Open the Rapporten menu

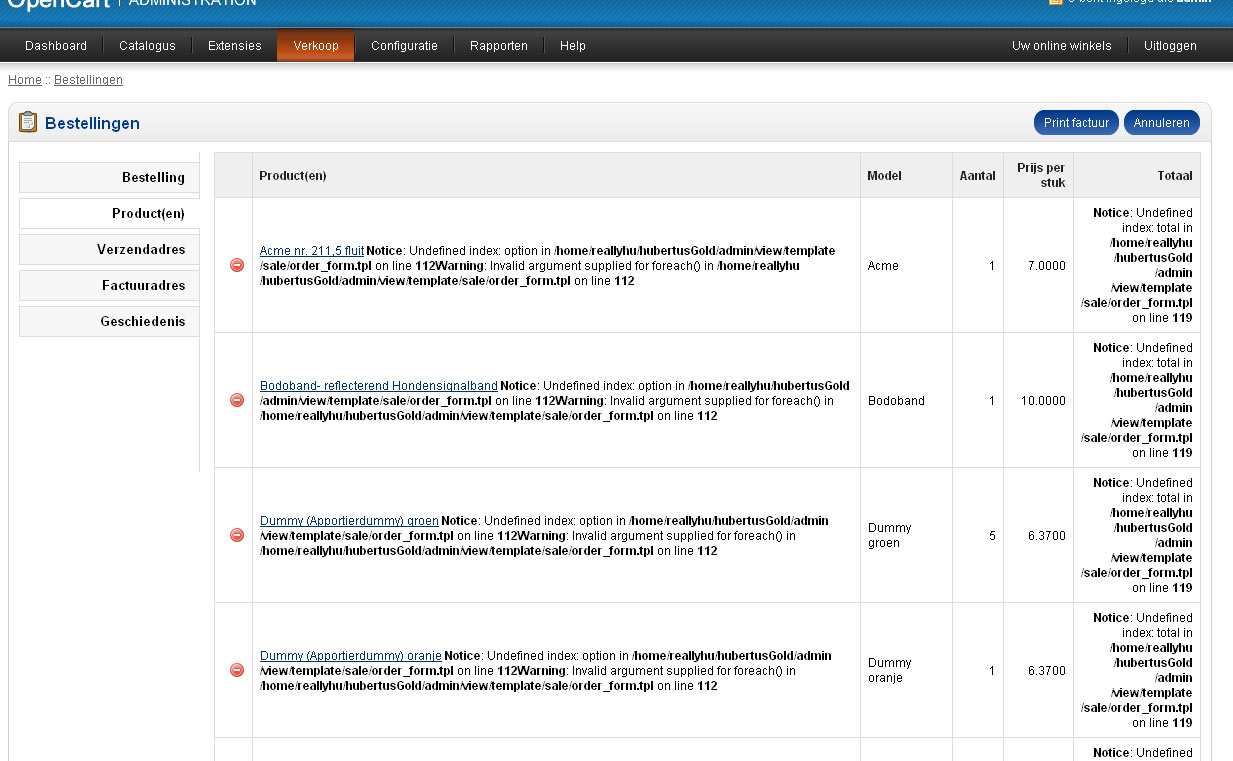(x=499, y=46)
